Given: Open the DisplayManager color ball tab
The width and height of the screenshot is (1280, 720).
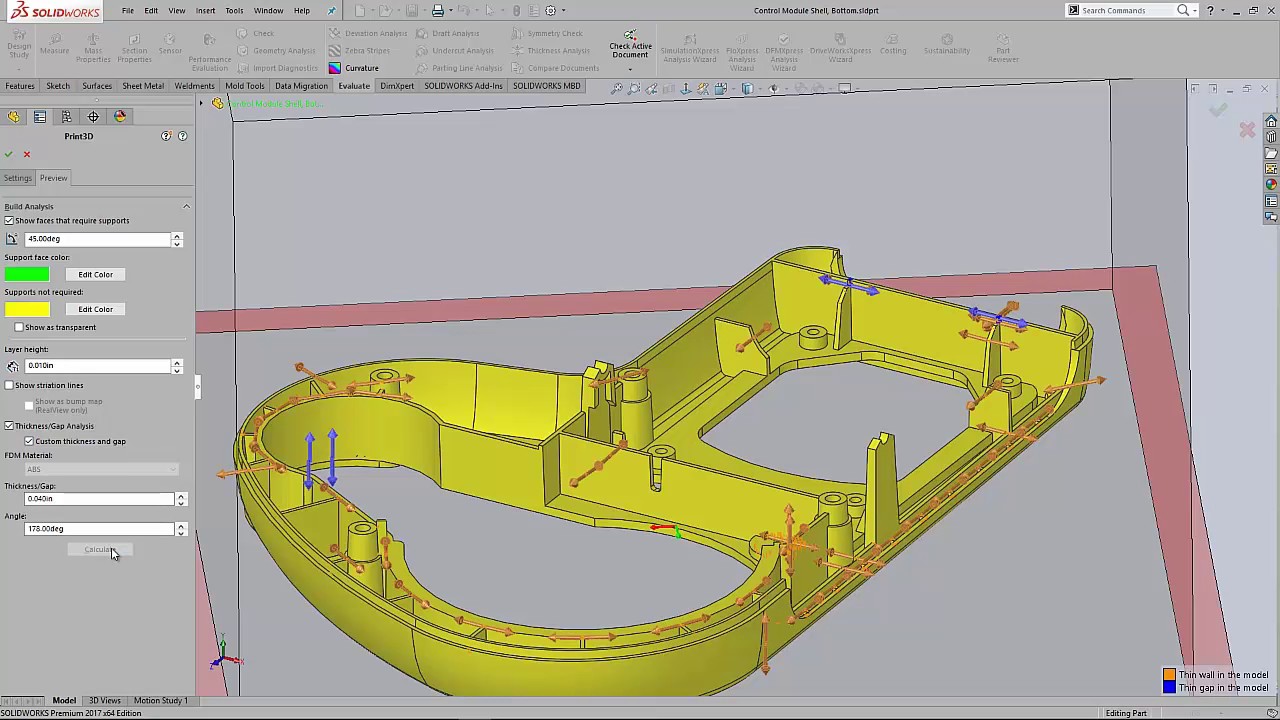Looking at the screenshot, I should coord(120,116).
